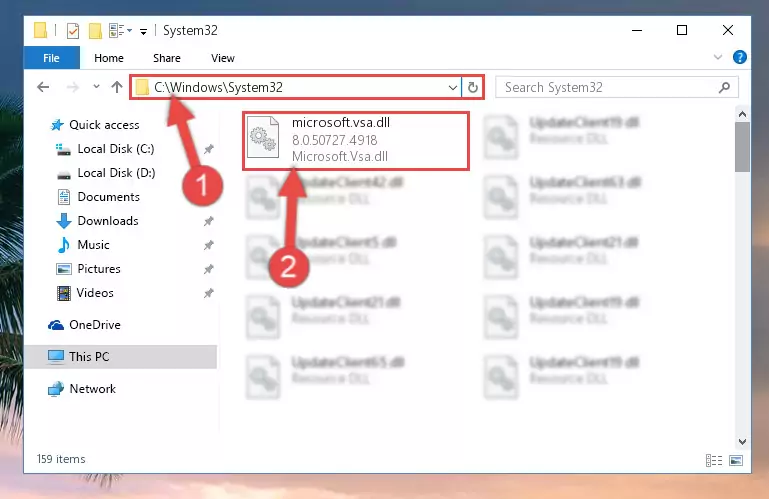The height and width of the screenshot is (499, 769).
Task: Select Quick access in navigation pane
Action: click(95, 125)
